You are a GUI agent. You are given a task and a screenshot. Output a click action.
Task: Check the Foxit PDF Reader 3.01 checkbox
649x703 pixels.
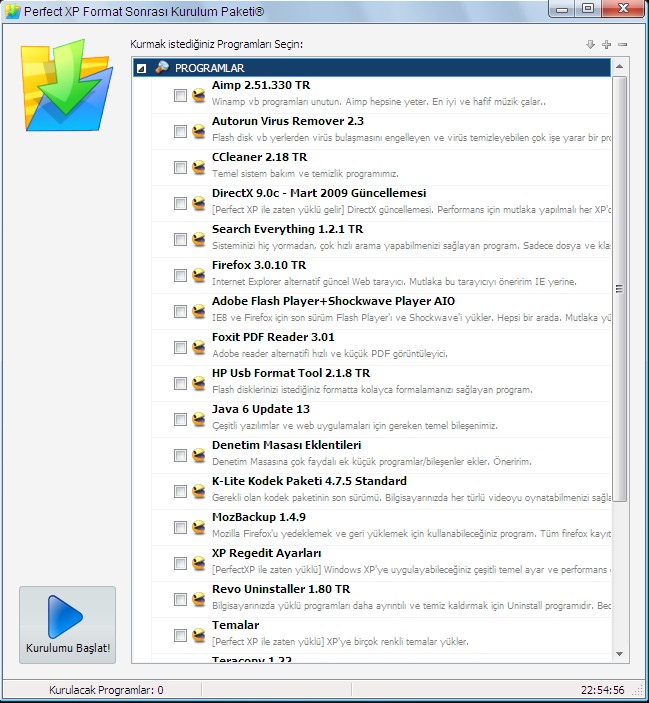180,347
